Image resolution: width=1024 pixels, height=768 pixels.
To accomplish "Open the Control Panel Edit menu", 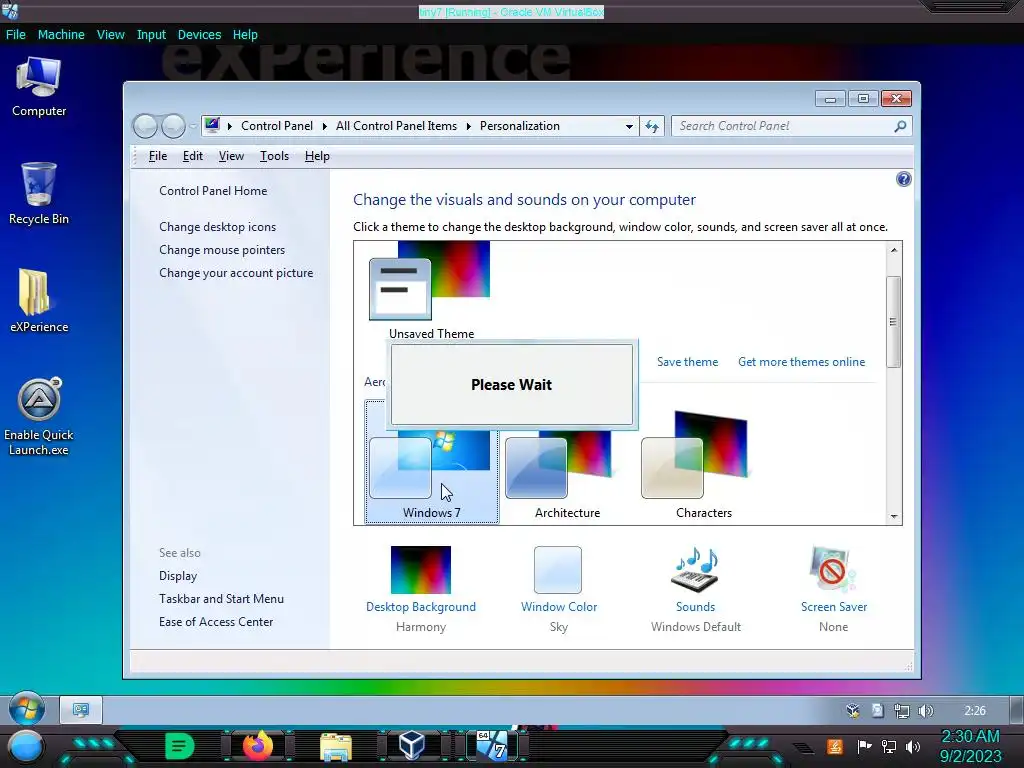I will 193,156.
